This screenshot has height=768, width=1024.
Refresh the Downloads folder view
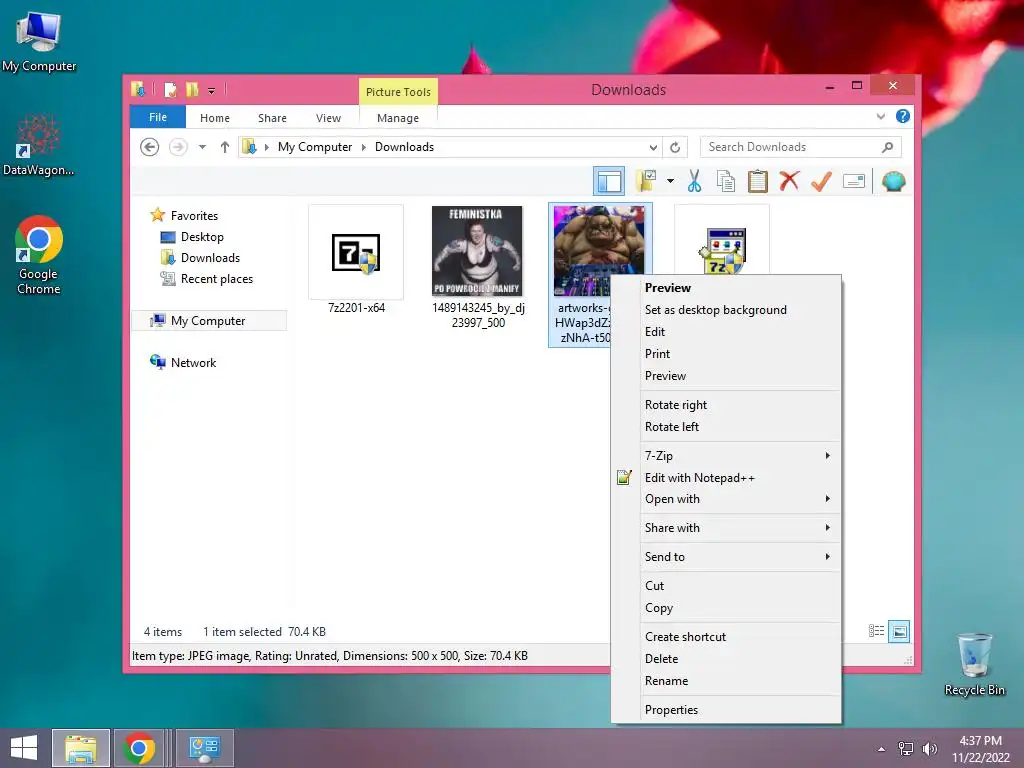[x=675, y=147]
